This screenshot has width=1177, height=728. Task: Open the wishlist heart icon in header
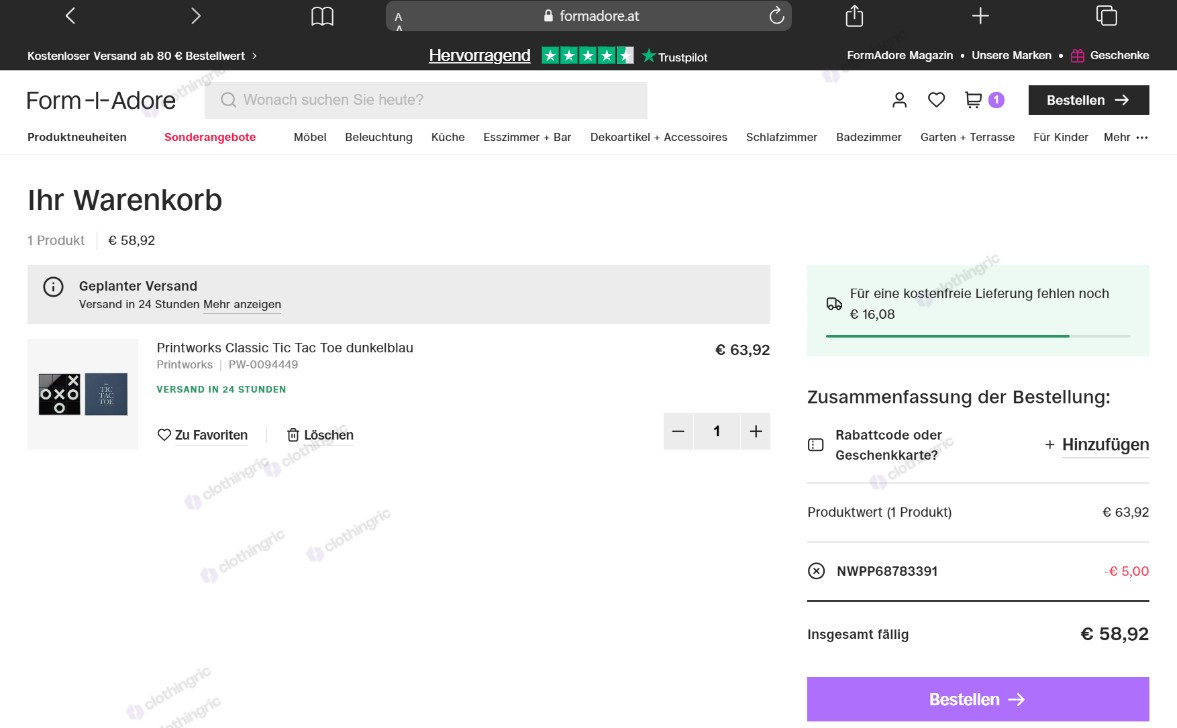tap(936, 100)
